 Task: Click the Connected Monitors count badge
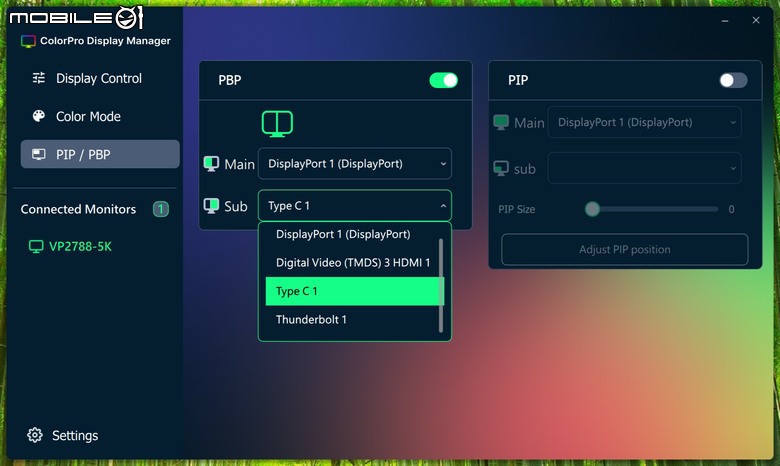click(161, 209)
